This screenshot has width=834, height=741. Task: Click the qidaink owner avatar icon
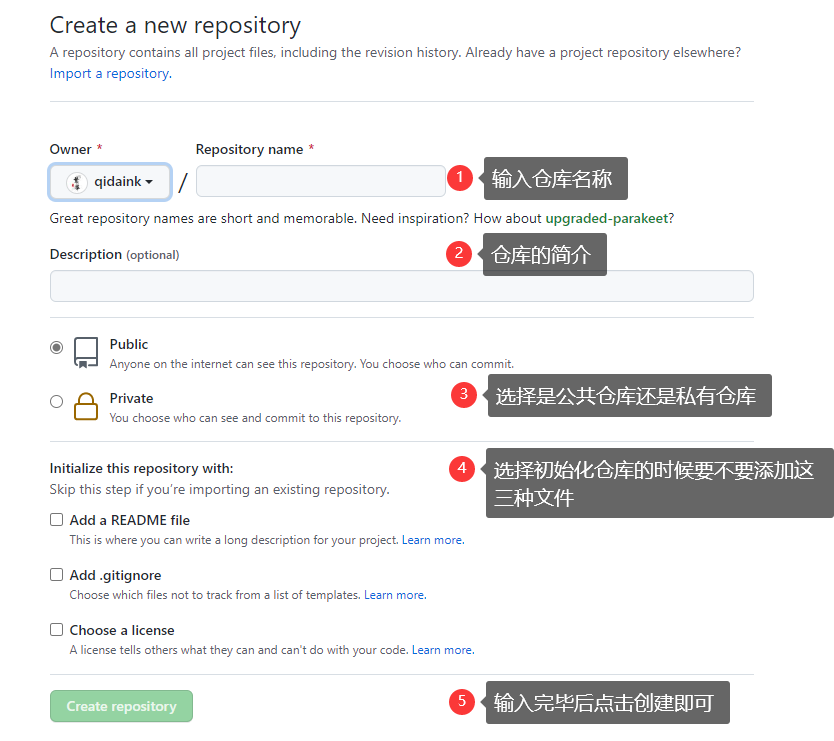(77, 182)
